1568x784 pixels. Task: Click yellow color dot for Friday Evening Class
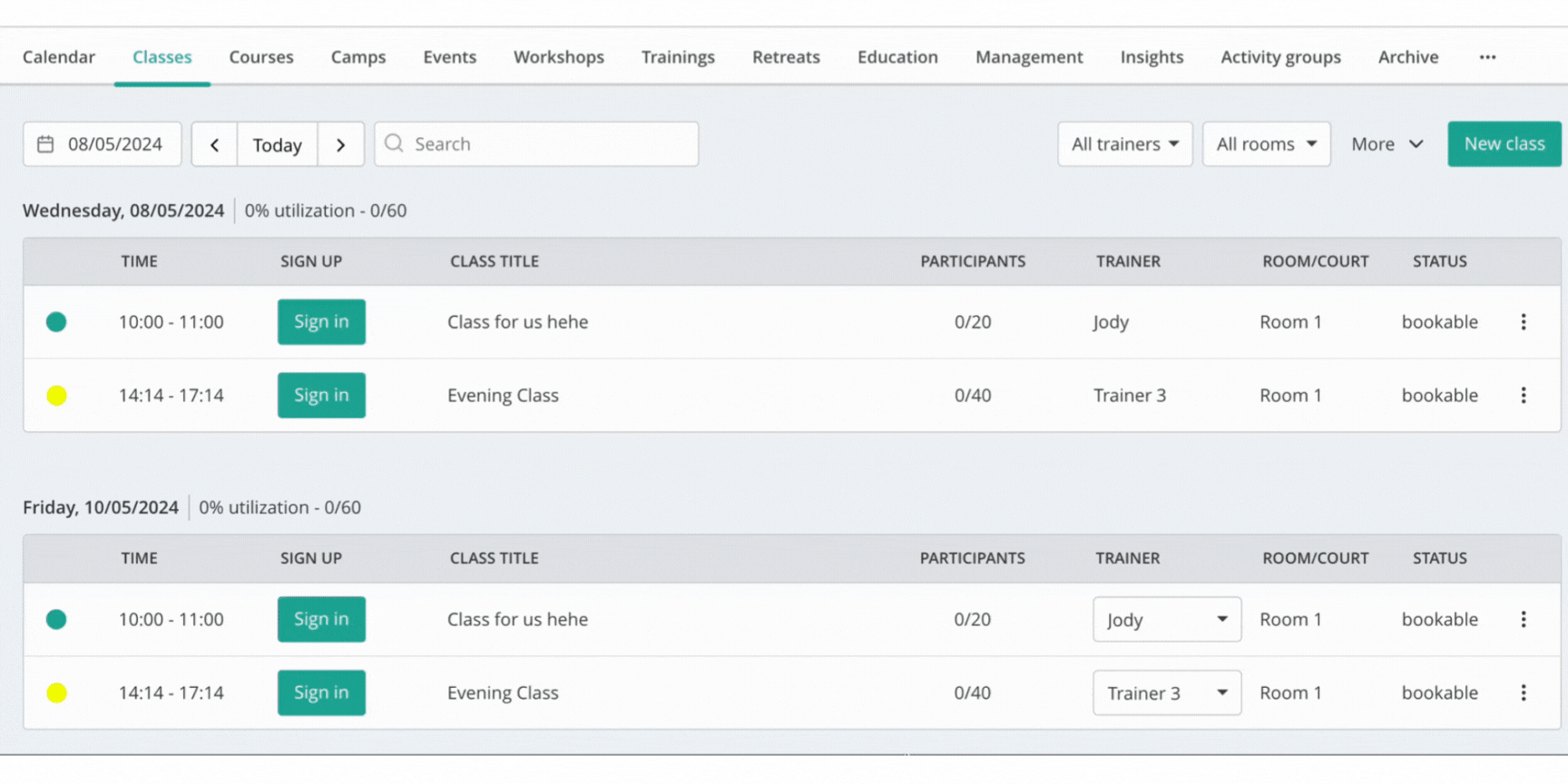56,693
